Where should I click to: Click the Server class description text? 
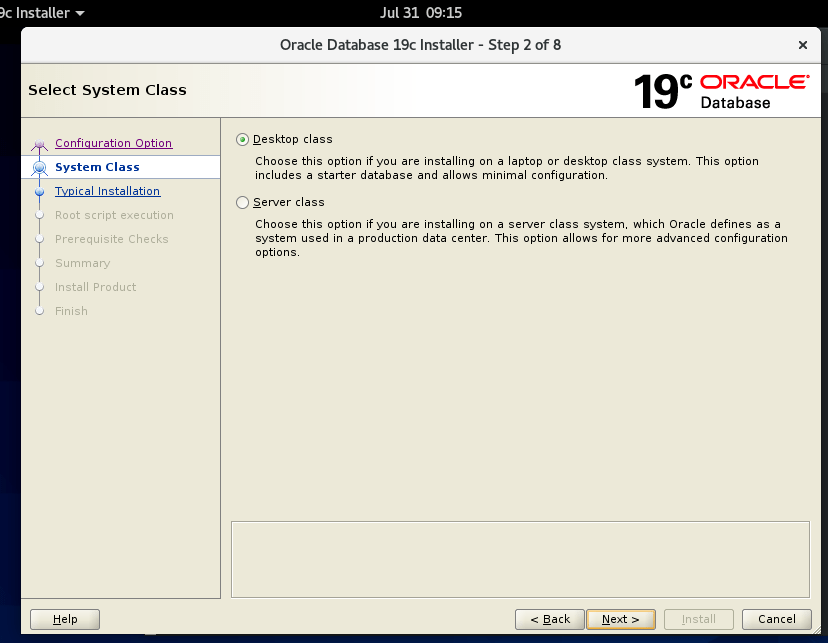pyautogui.click(x=521, y=238)
